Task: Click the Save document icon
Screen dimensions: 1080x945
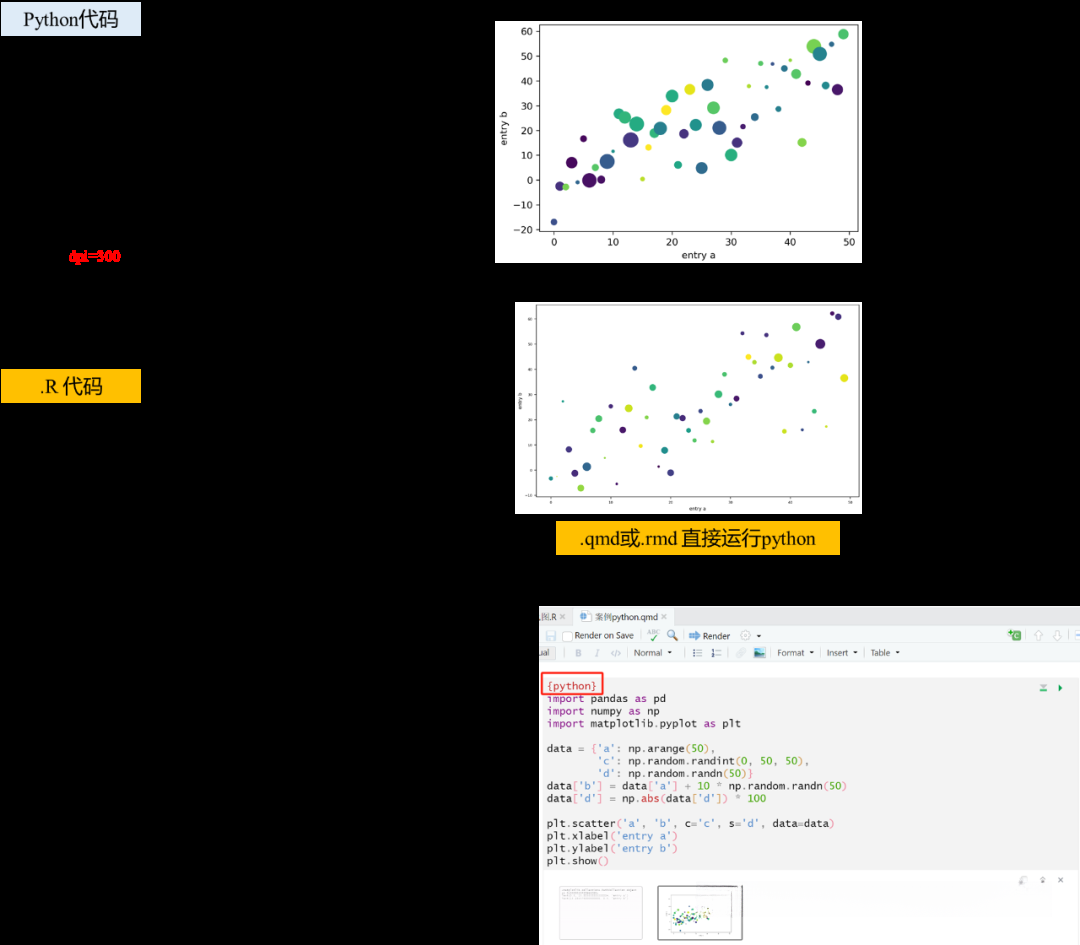Action: [550, 636]
